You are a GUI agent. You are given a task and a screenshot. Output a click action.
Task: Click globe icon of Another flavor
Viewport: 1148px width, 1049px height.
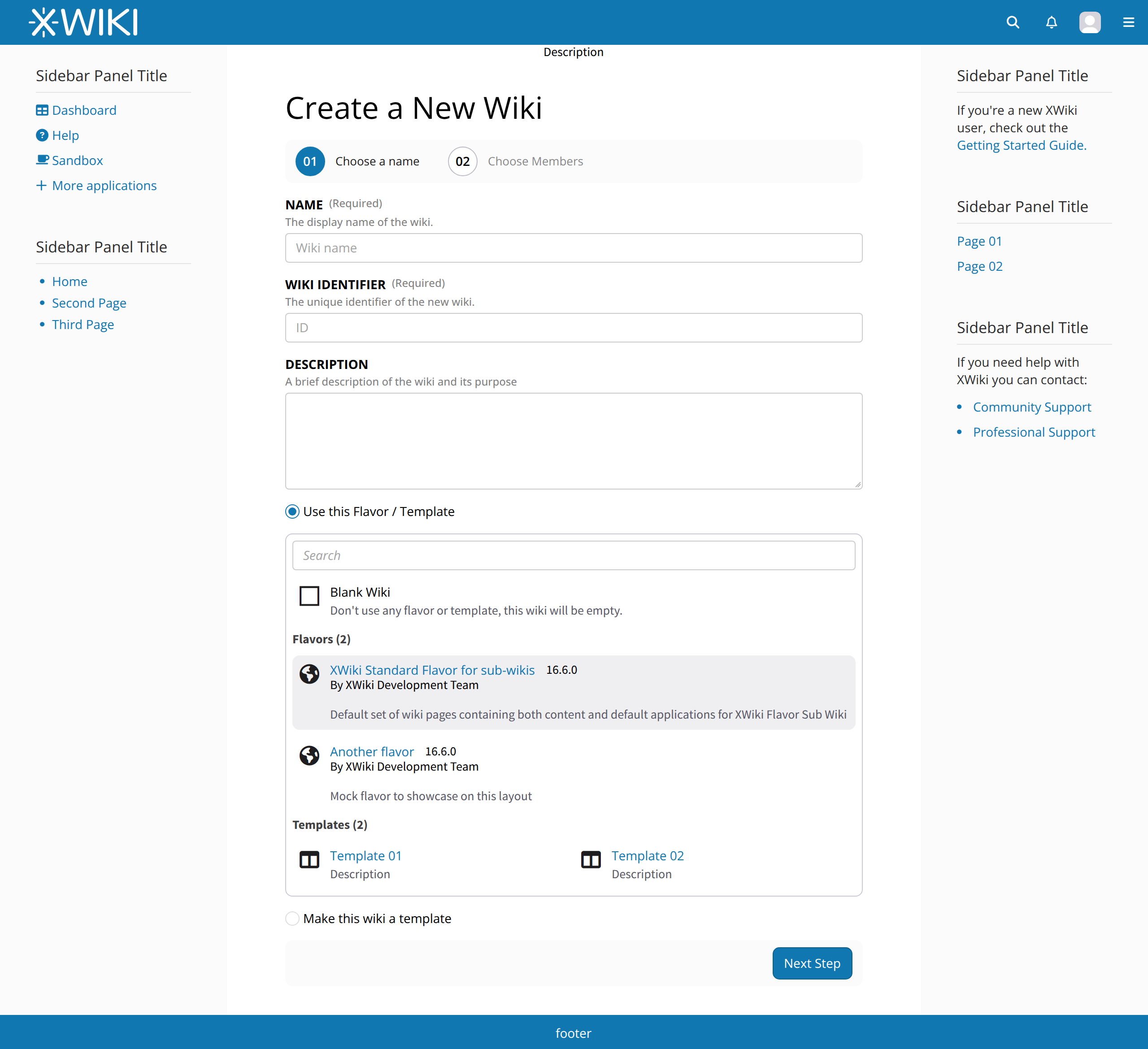[x=309, y=755]
